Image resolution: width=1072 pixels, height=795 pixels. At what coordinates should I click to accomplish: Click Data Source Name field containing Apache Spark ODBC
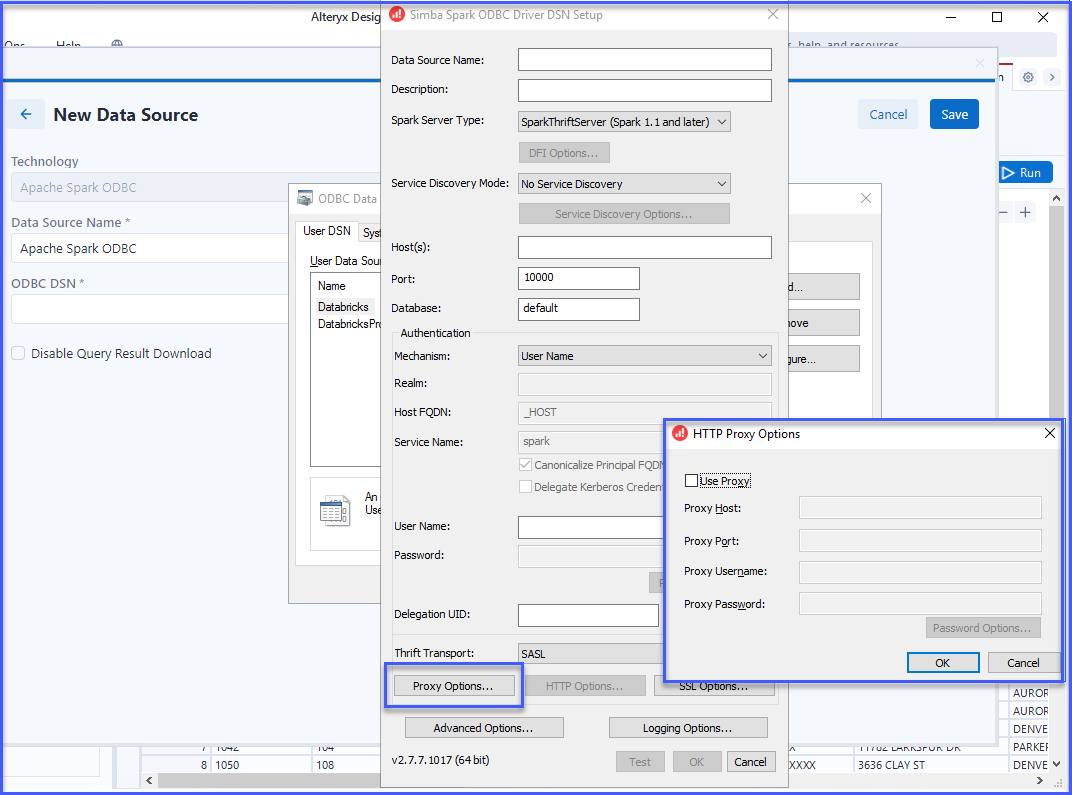150,248
